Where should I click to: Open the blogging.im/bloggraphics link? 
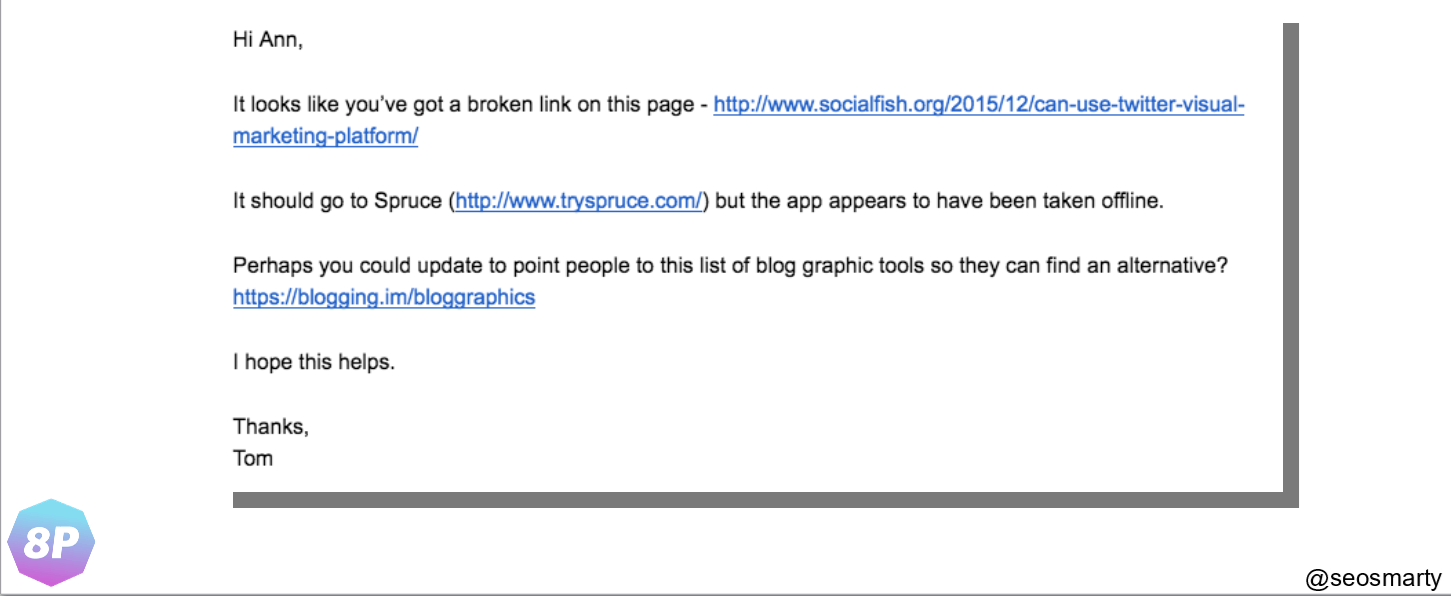[x=384, y=297]
